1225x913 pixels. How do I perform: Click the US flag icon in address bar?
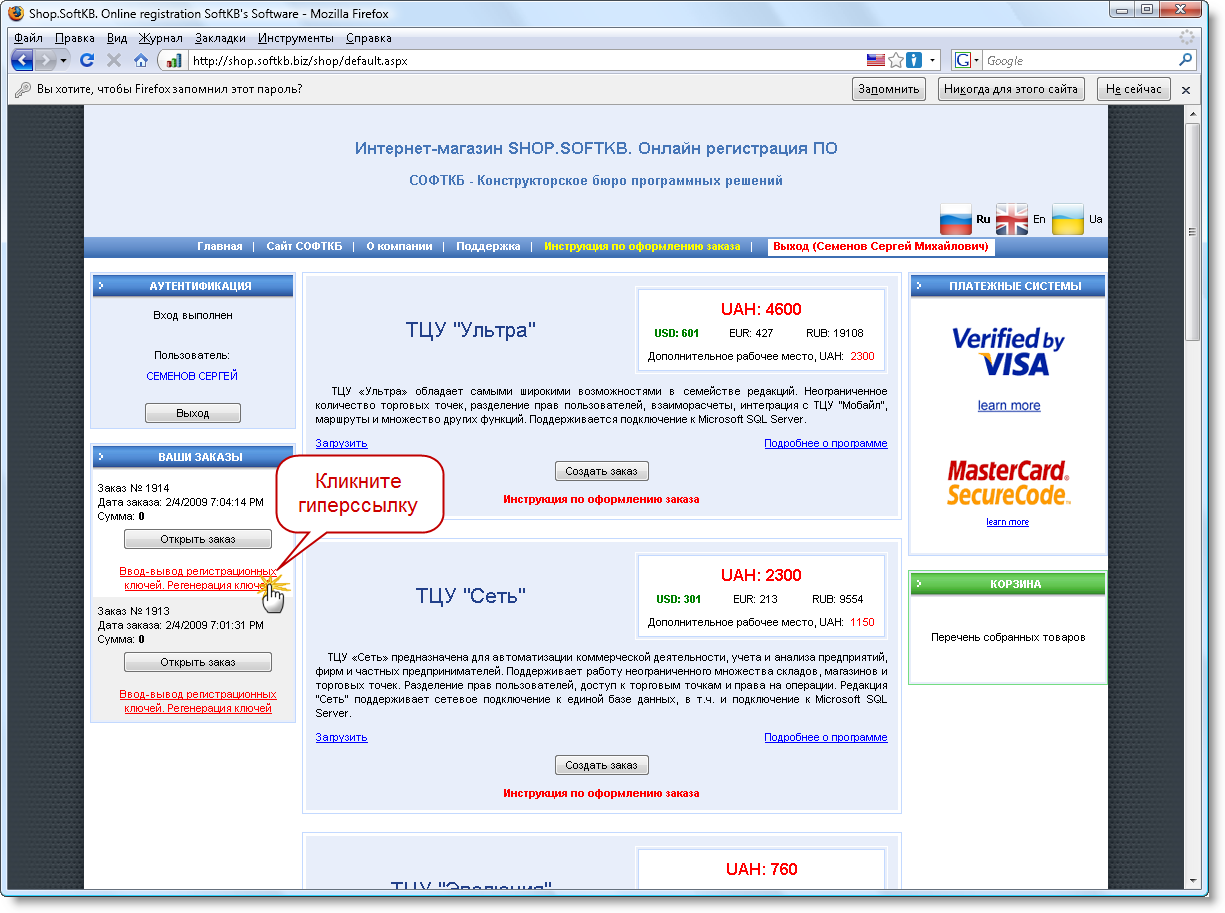click(x=876, y=60)
